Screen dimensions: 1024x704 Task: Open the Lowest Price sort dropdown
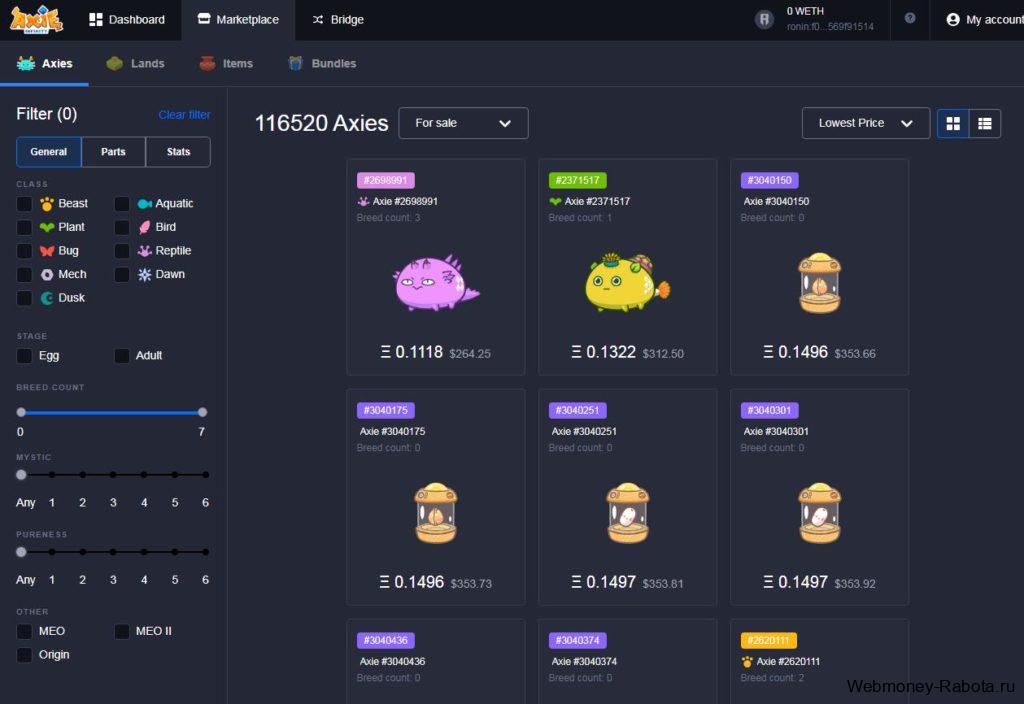click(865, 123)
